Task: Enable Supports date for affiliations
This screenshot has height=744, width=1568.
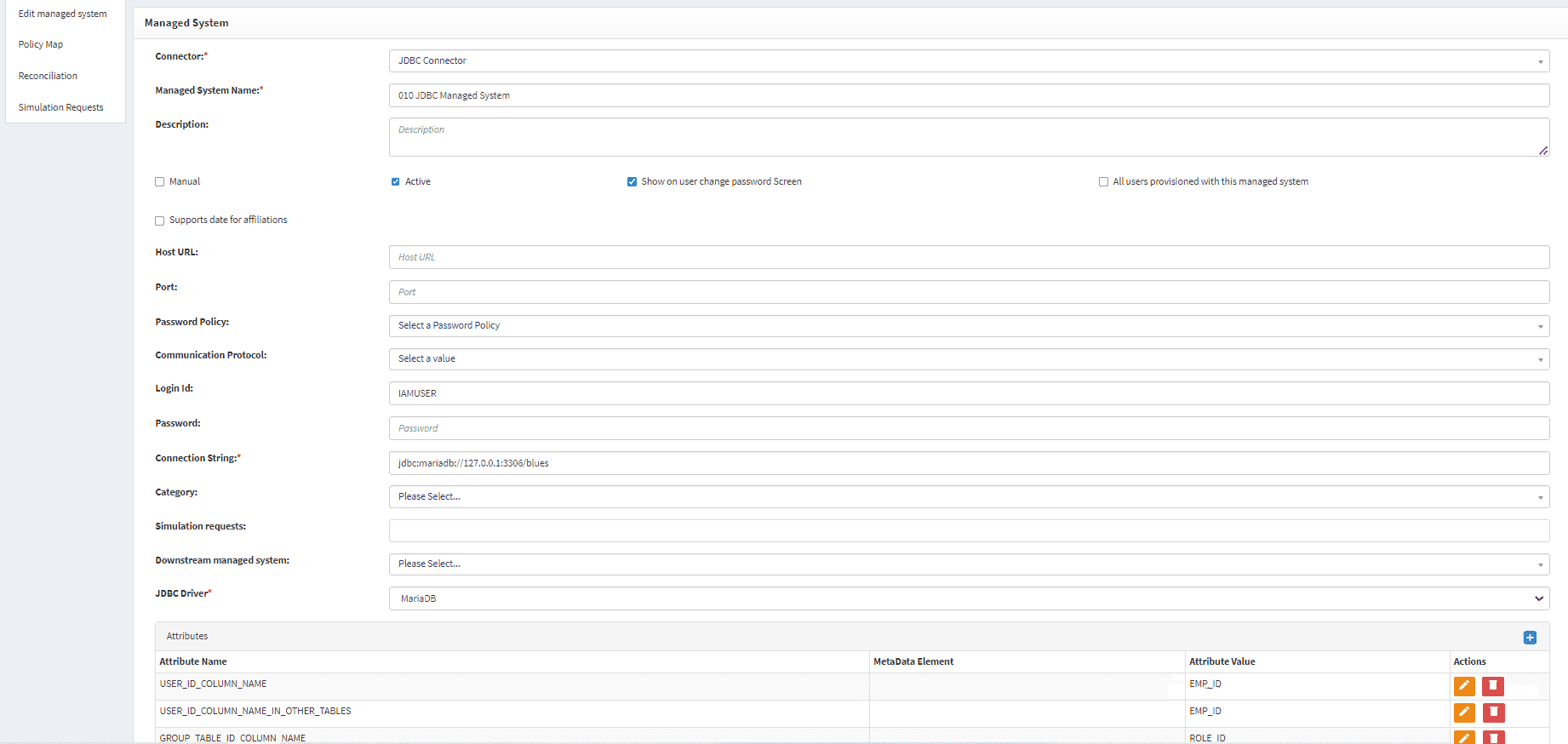Action: 160,220
